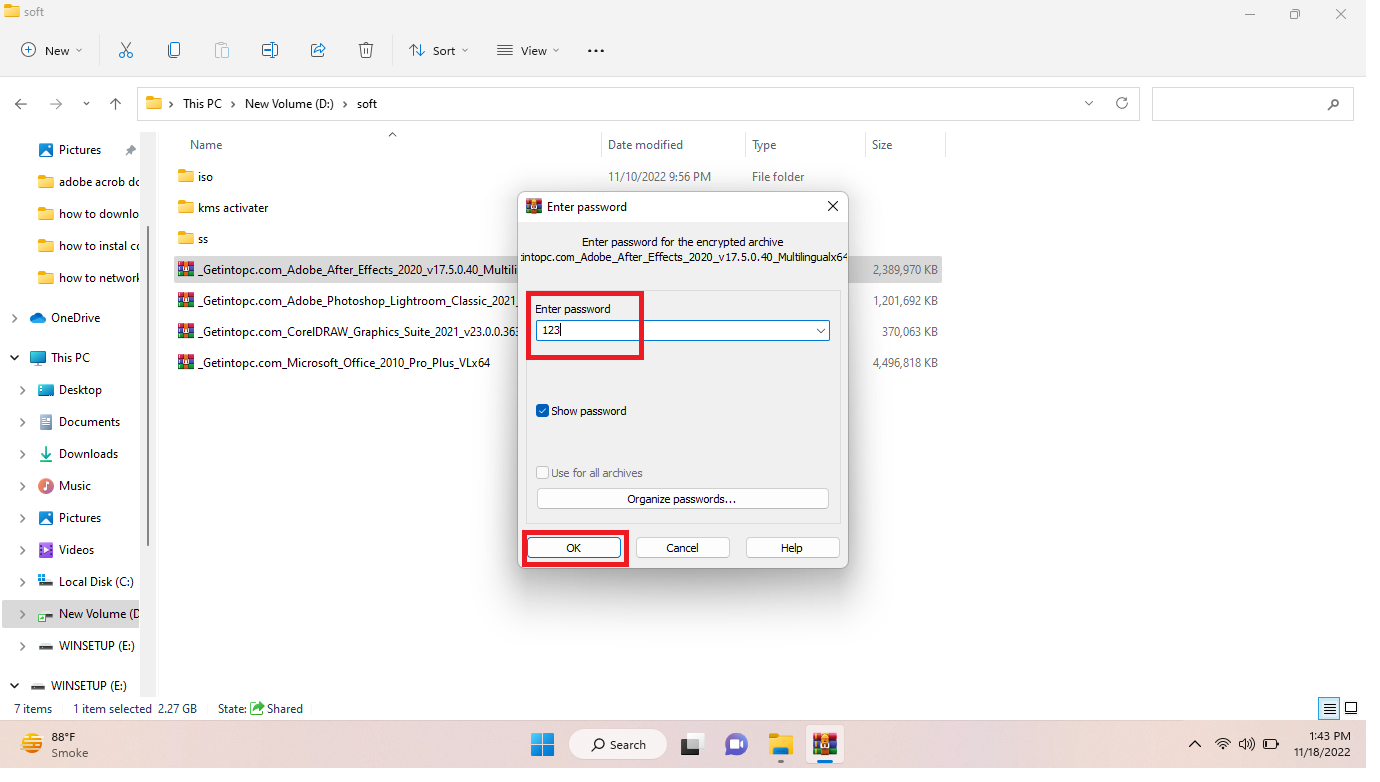Image resolution: width=1380 pixels, height=782 pixels.
Task: Open the View dropdown menu
Action: [x=529, y=50]
